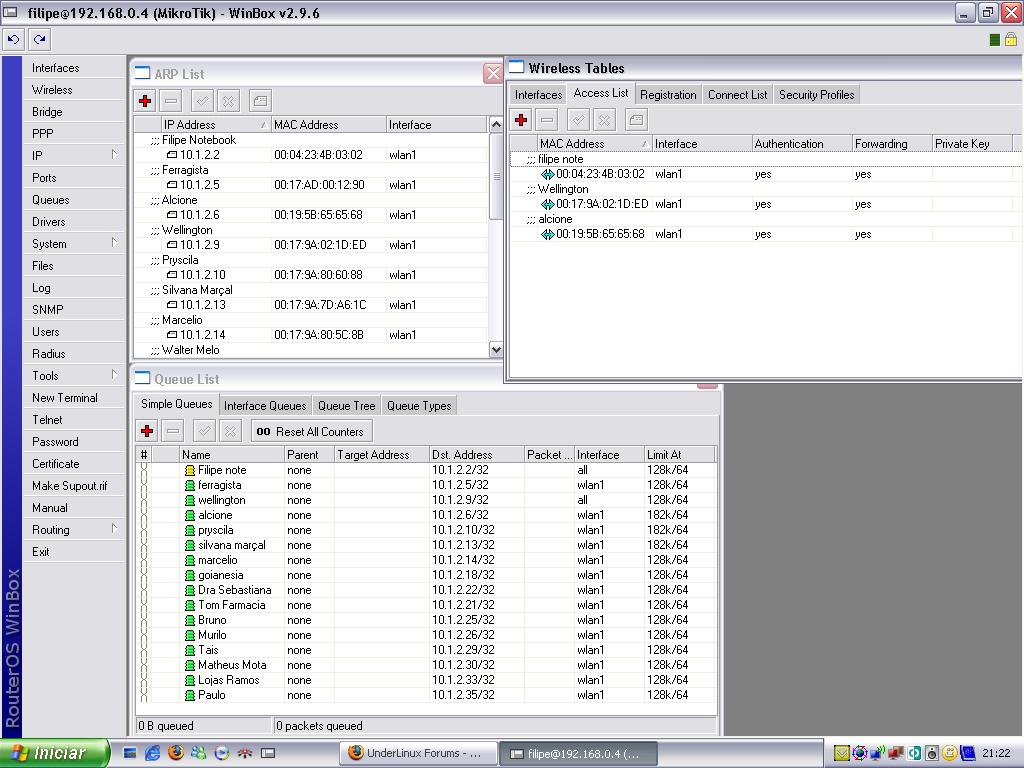Switch to Queue Tree tab

(347, 406)
